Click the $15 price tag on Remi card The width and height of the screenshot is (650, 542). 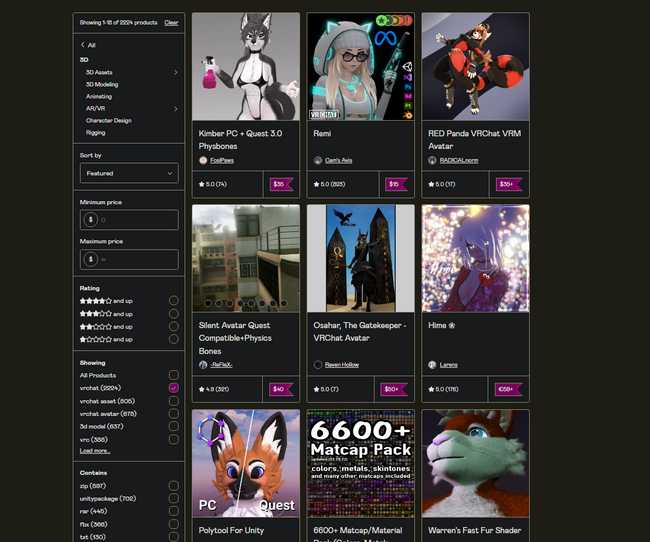pyautogui.click(x=395, y=184)
